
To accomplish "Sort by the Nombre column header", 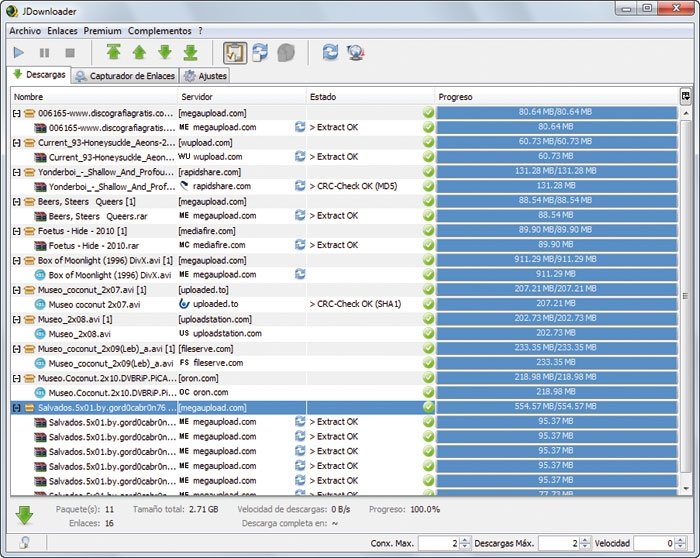I will (x=94, y=97).
